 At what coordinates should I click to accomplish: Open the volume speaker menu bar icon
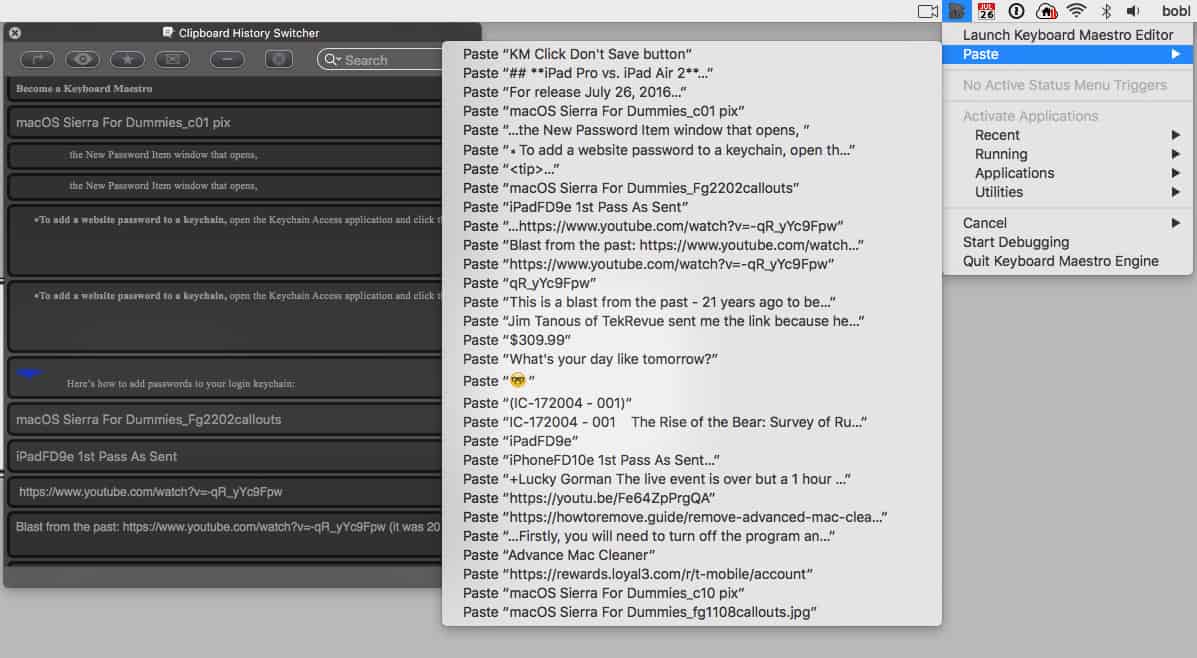(x=1134, y=11)
